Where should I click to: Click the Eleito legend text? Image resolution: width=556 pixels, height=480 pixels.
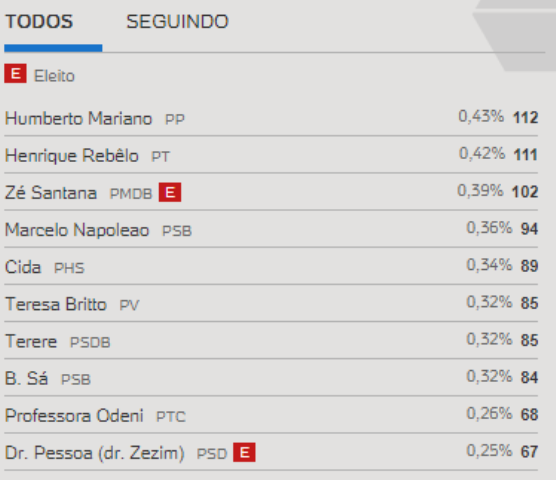pos(54,76)
